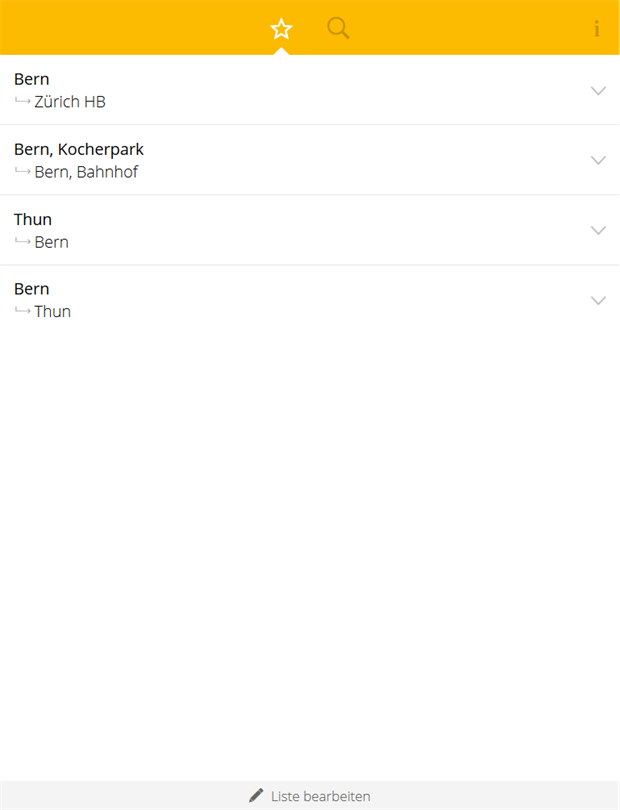This screenshot has width=620, height=810.
Task: Expand the Bern to Thun chevron
Action: pos(598,301)
